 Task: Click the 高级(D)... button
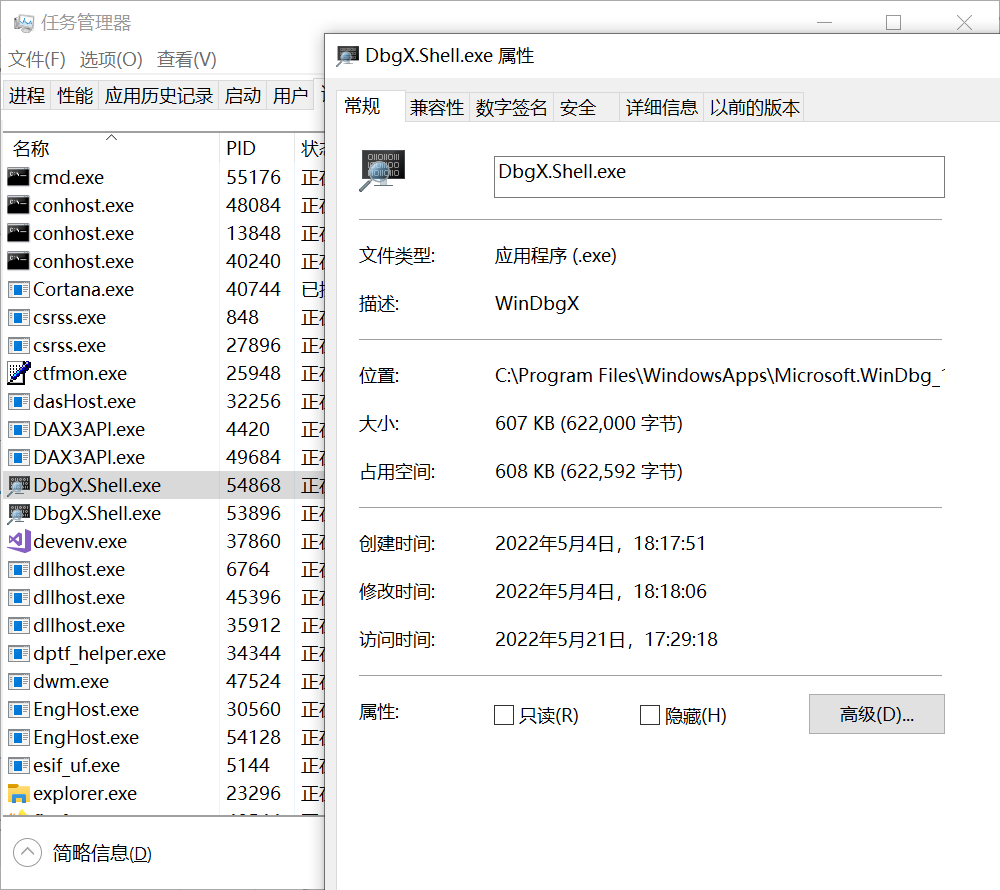(877, 714)
